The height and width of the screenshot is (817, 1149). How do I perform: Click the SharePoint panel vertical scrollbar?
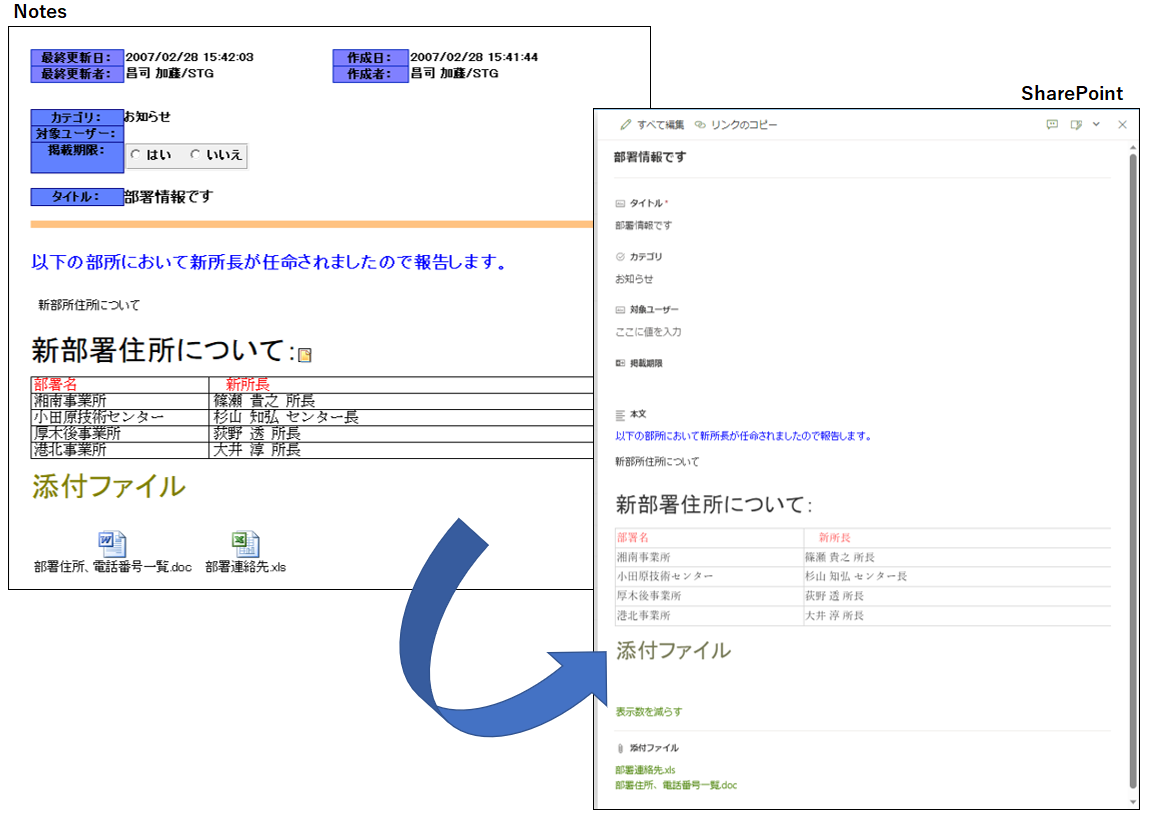1134,469
